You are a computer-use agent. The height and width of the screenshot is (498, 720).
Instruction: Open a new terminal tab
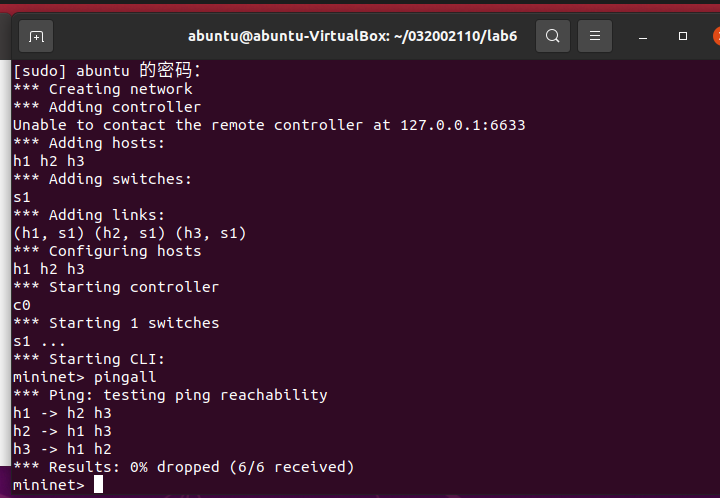pyautogui.click(x=36, y=36)
